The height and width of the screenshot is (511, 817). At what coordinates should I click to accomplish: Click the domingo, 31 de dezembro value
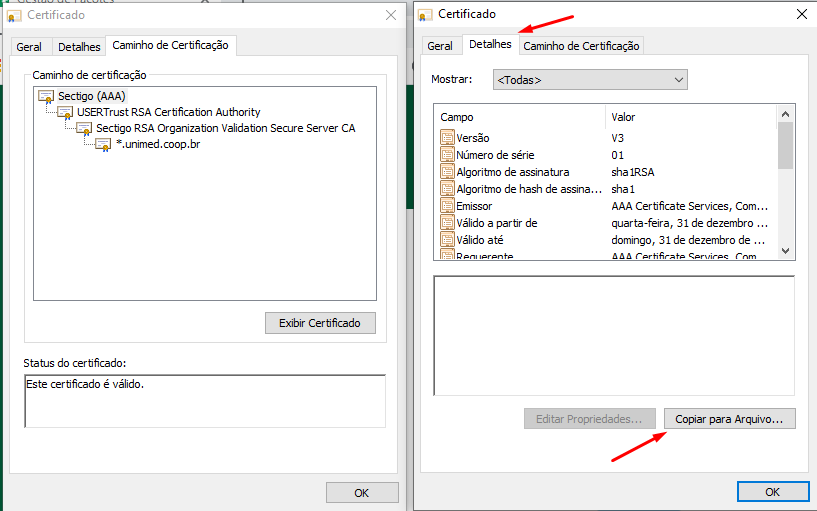[x=688, y=240]
